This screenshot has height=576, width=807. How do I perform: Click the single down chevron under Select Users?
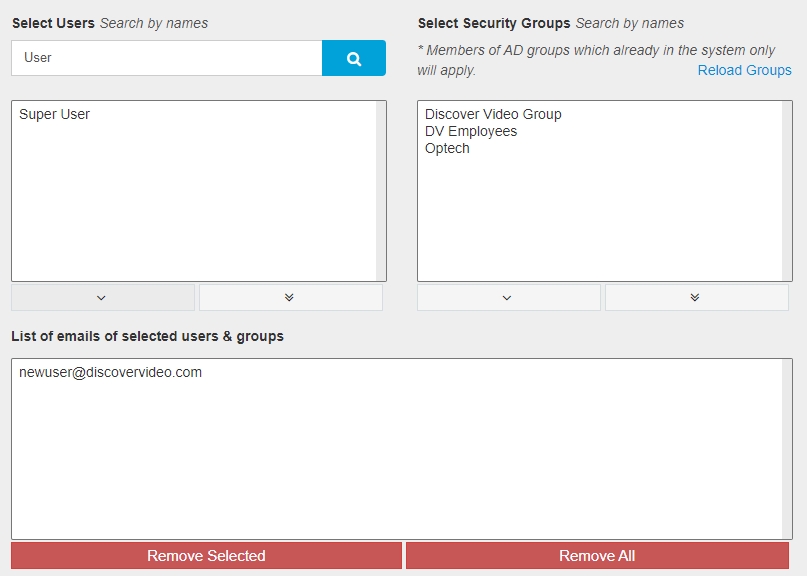[103, 297]
